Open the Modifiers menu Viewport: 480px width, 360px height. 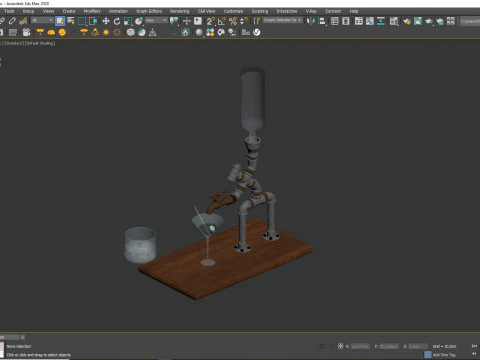(x=92, y=11)
